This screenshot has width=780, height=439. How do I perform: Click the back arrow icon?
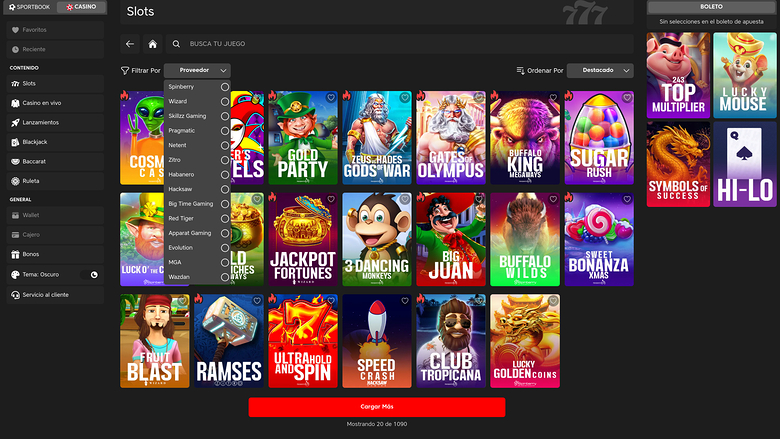click(130, 44)
